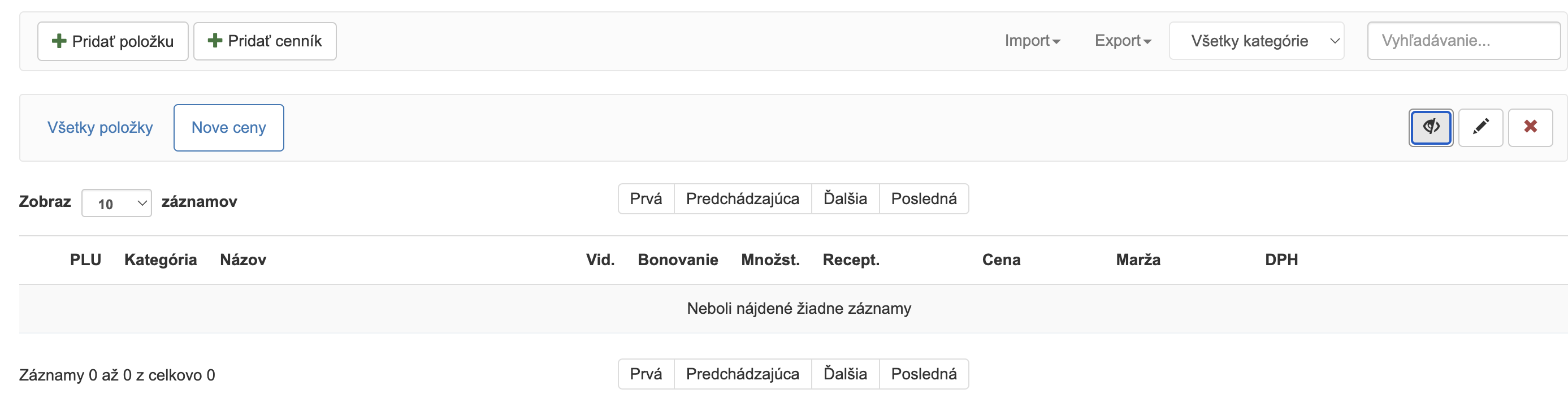Sort table by the Názov column header
Image resolution: width=1568 pixels, height=415 pixels.
coord(243,261)
